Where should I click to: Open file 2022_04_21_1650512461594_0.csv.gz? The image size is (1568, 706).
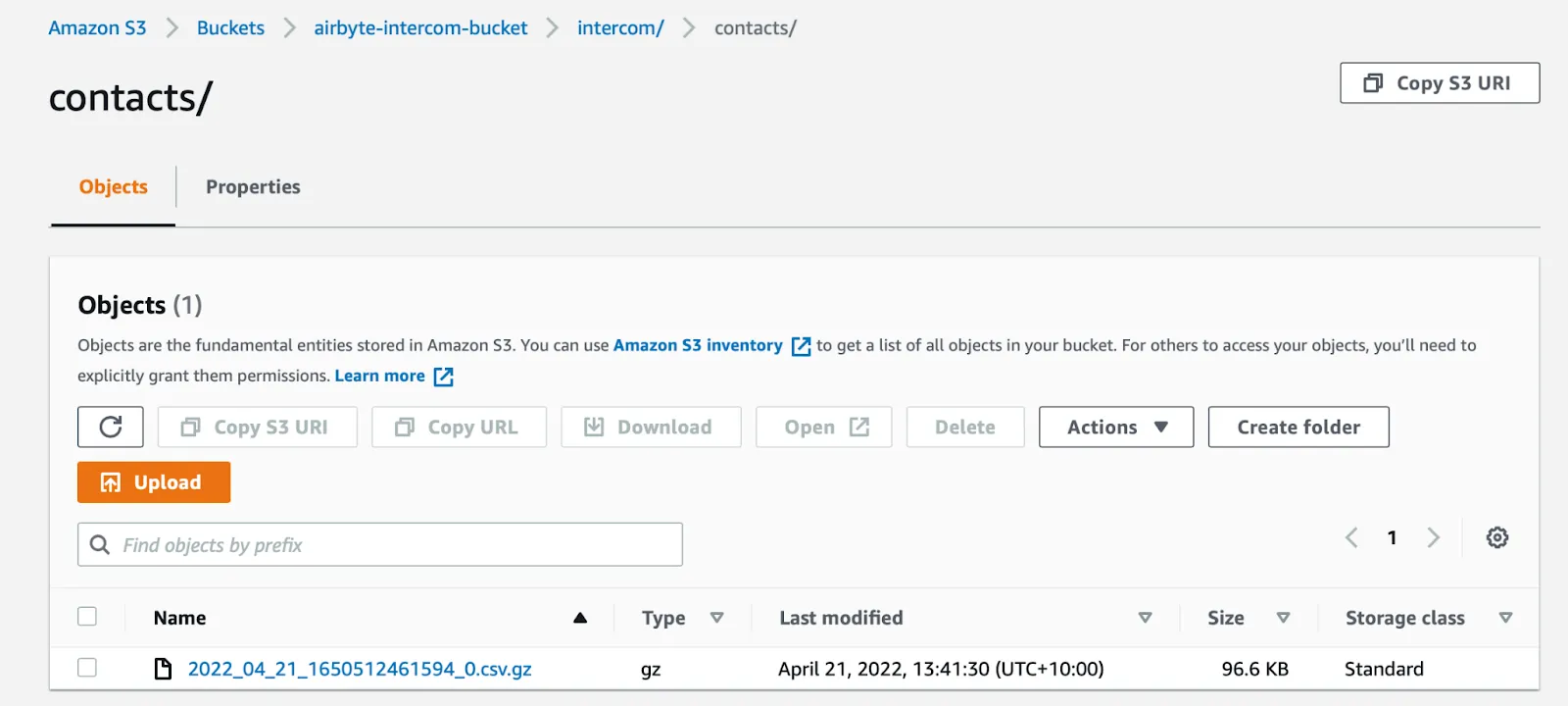[360, 669]
